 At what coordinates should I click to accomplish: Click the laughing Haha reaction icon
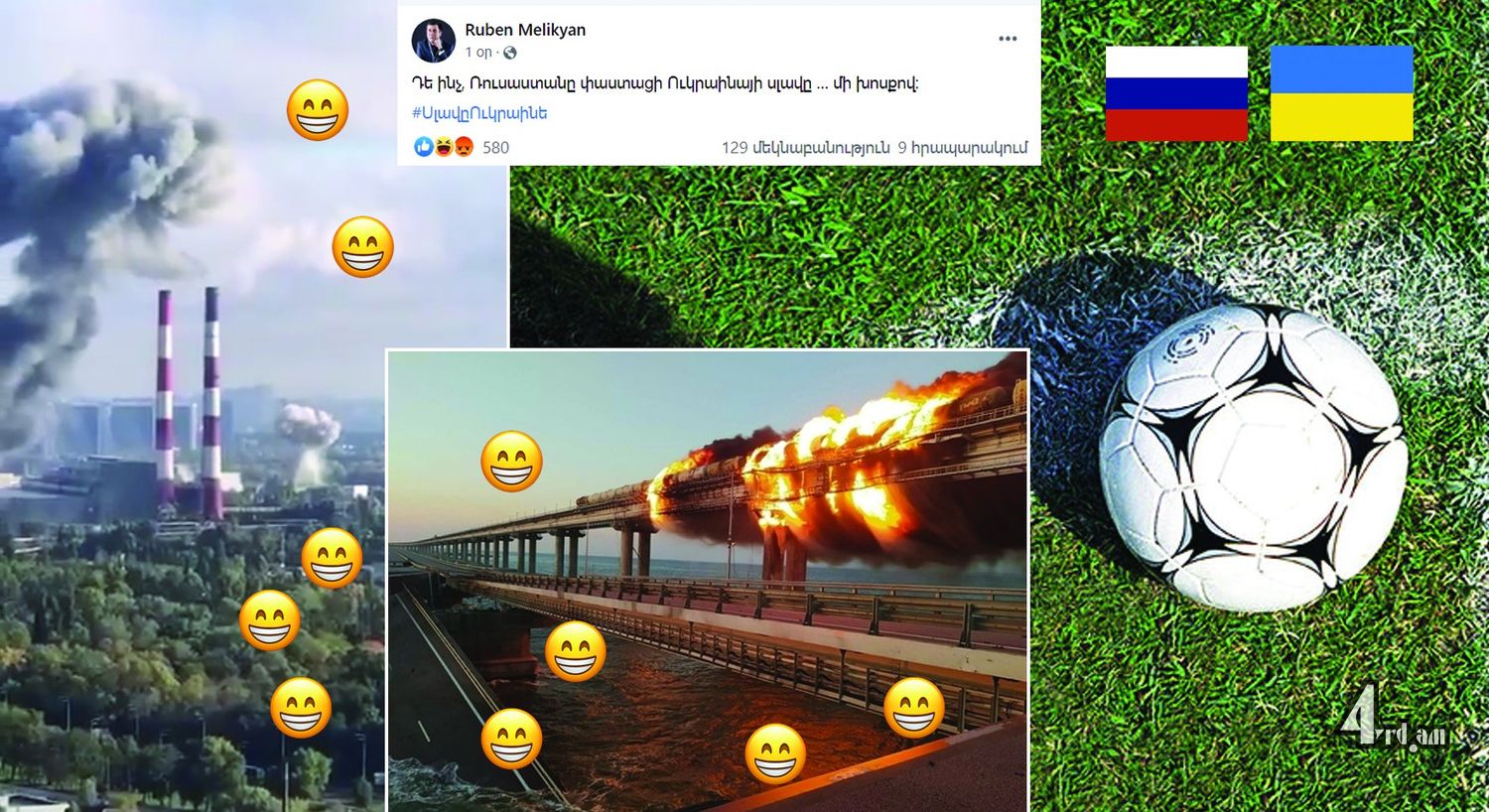(443, 147)
